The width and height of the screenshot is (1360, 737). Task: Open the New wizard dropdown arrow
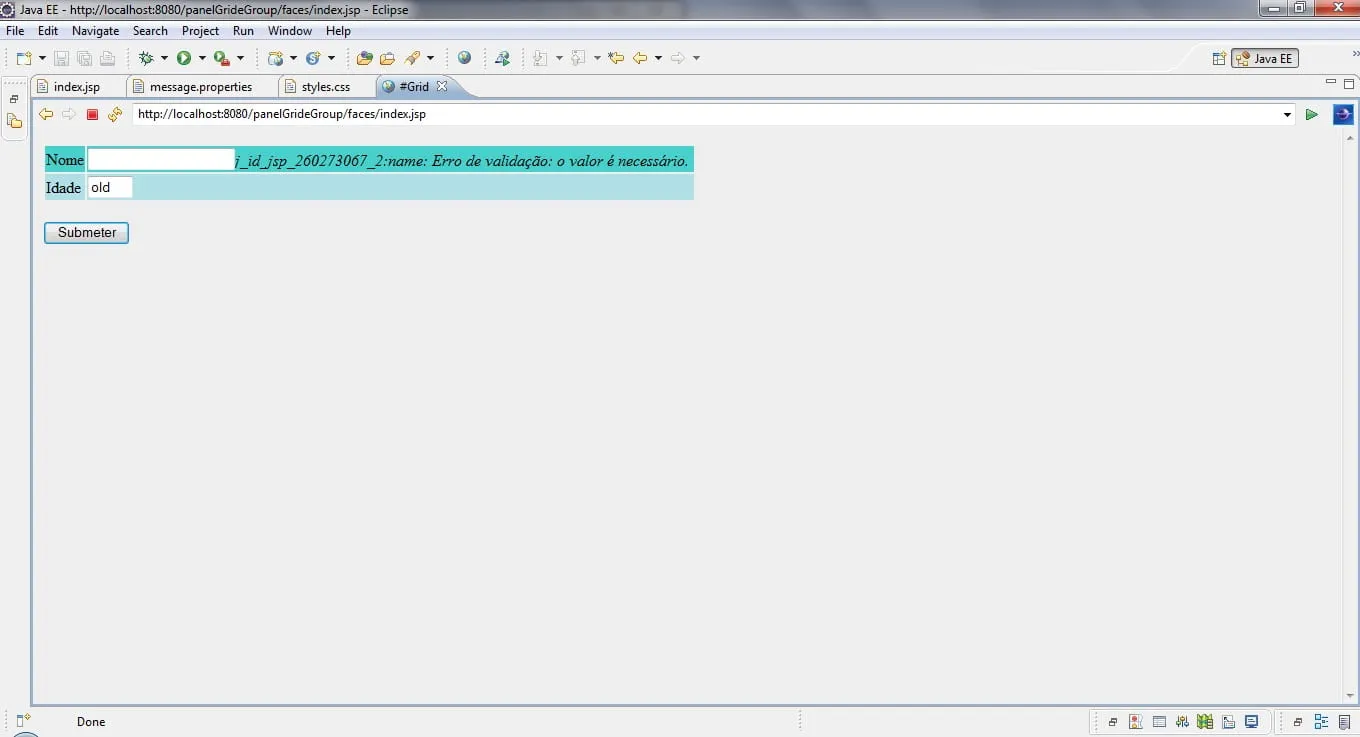tap(42, 58)
